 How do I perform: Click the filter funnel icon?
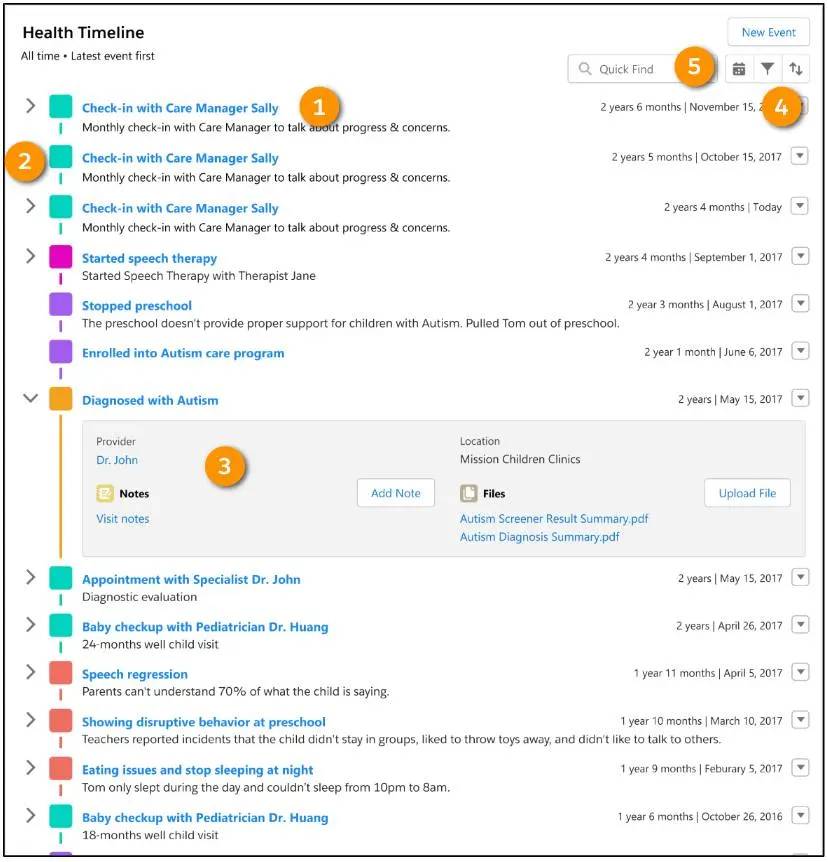click(x=767, y=69)
